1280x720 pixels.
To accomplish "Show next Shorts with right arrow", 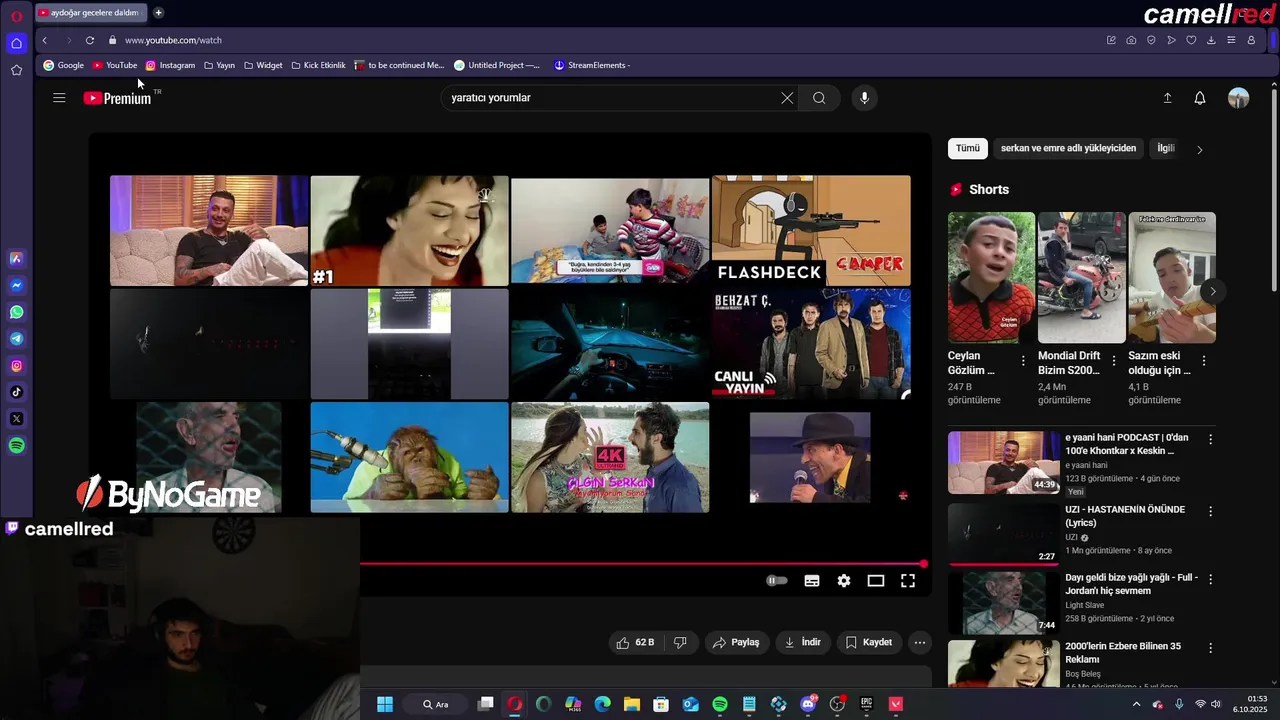I will [1212, 292].
